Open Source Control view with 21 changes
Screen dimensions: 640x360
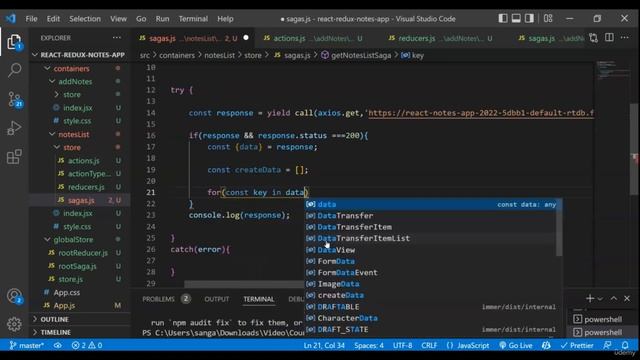point(15,99)
